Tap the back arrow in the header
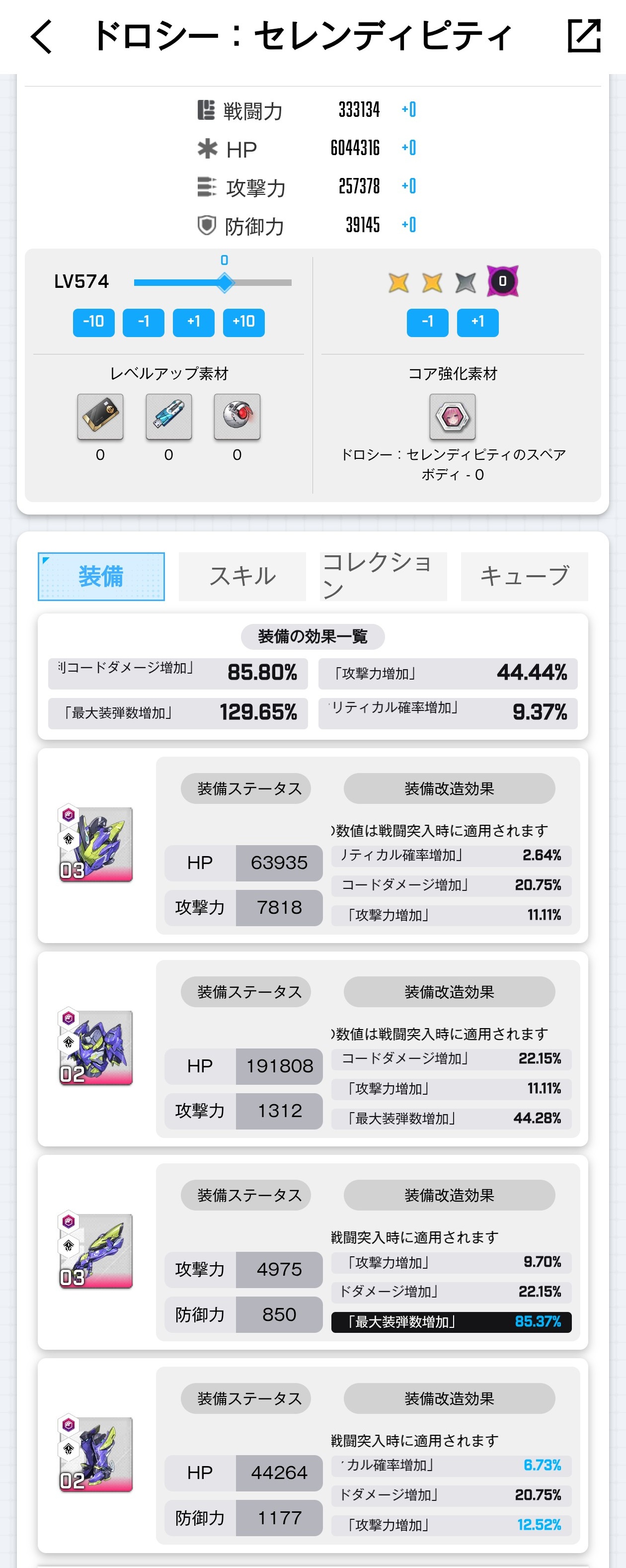Image resolution: width=626 pixels, height=1568 pixels. tap(41, 36)
